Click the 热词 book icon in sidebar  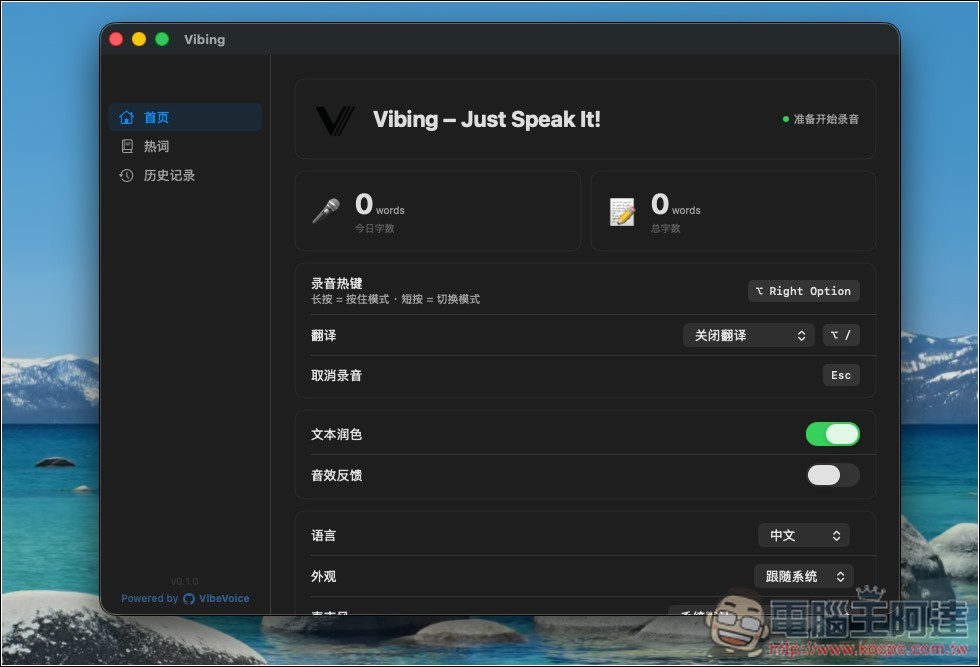pos(127,146)
